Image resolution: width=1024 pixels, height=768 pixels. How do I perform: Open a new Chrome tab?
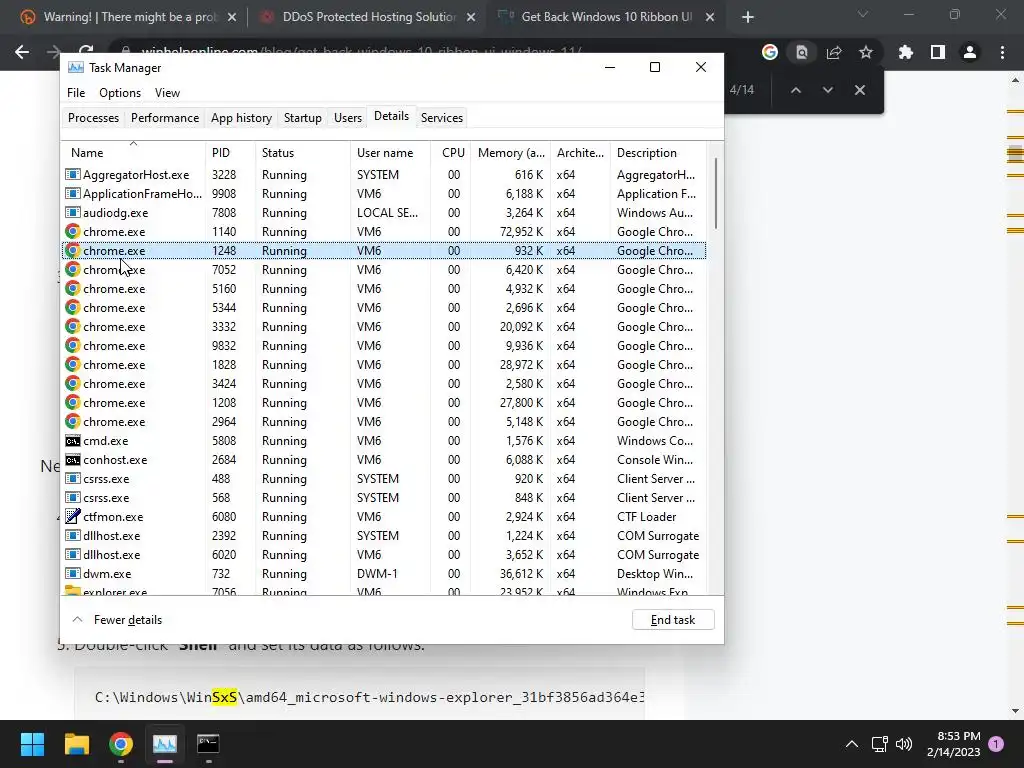coord(748,17)
